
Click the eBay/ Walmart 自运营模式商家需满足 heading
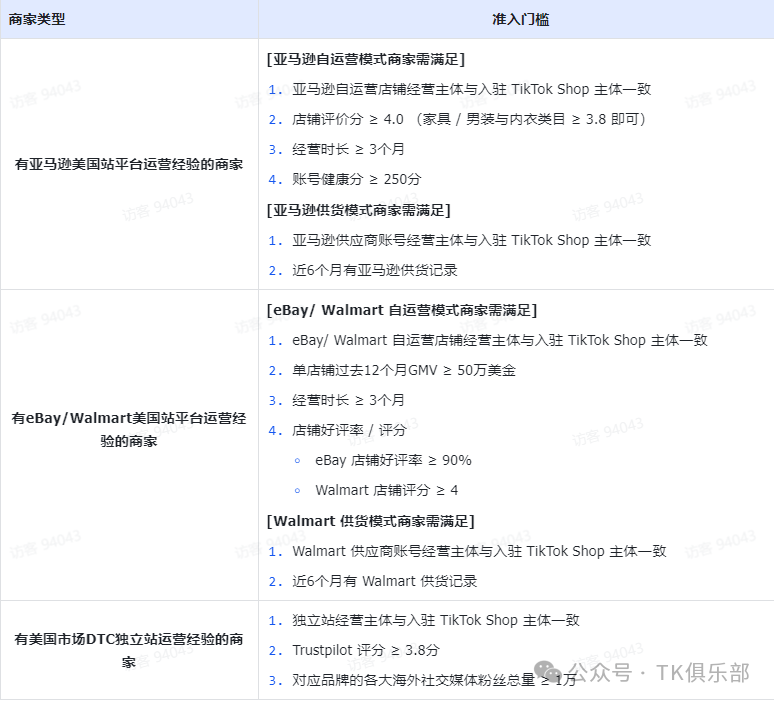coord(402,310)
